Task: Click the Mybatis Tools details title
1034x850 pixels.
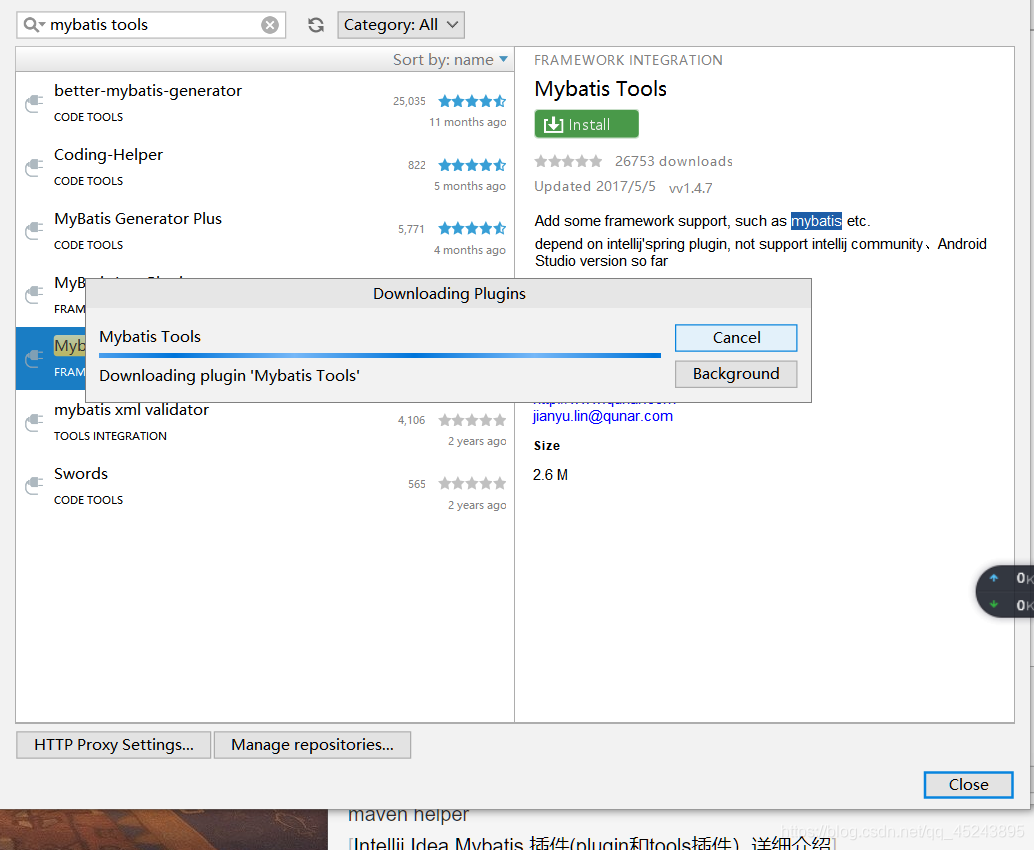Action: point(601,88)
